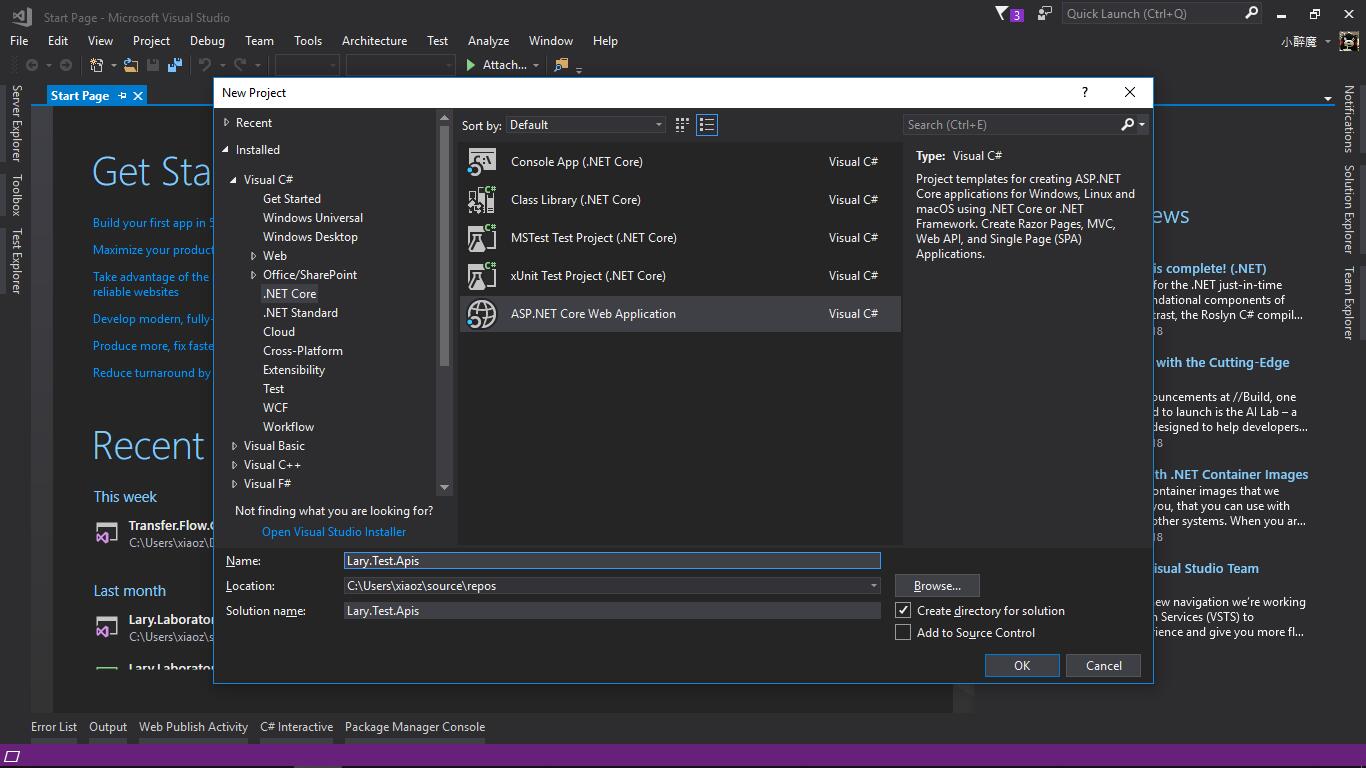Select the Console App (.NET Core) template
The width and height of the screenshot is (1366, 768).
(x=680, y=162)
